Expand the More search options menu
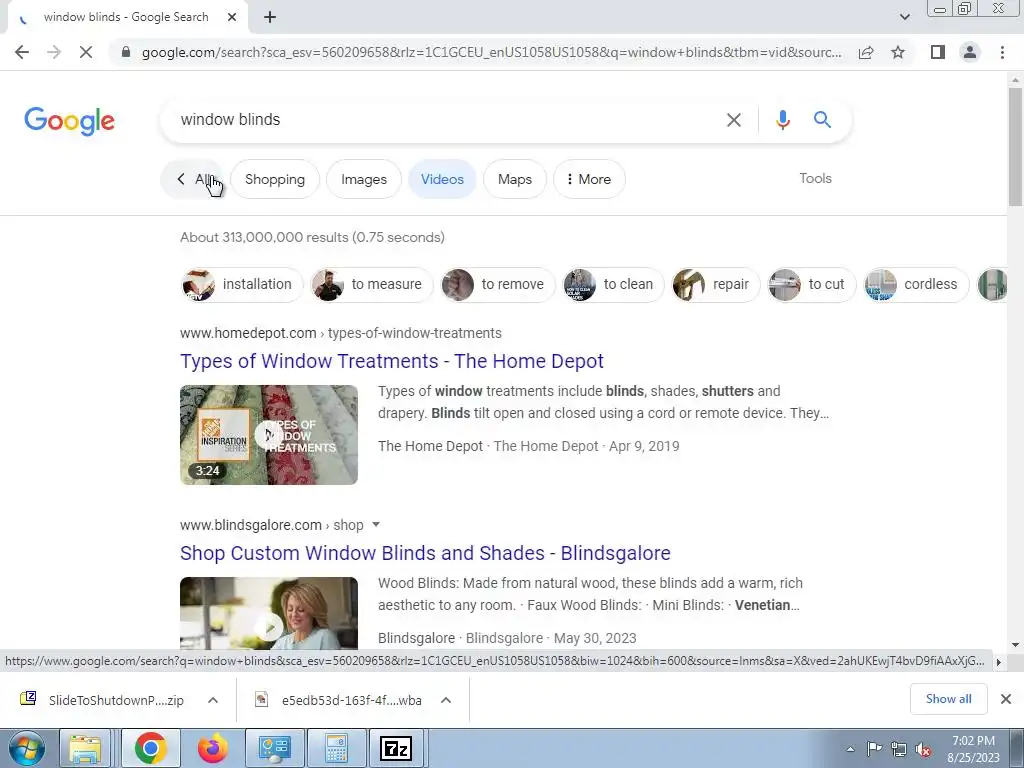1024x768 pixels. 589,179
